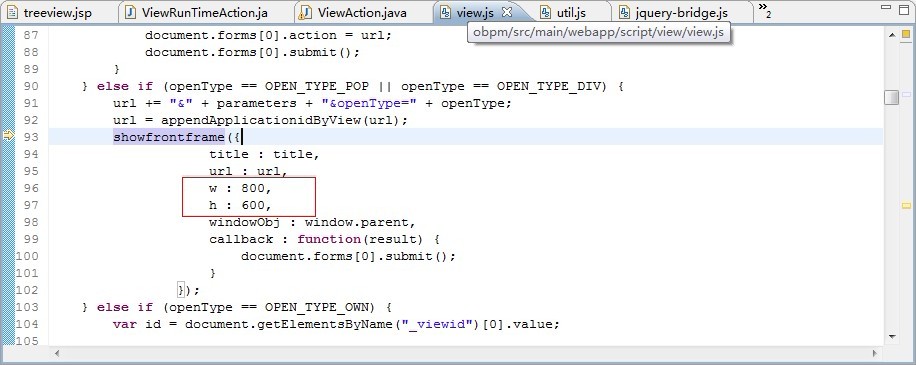Click the JSP file icon on the treeview.jsp tab

(x=12, y=12)
